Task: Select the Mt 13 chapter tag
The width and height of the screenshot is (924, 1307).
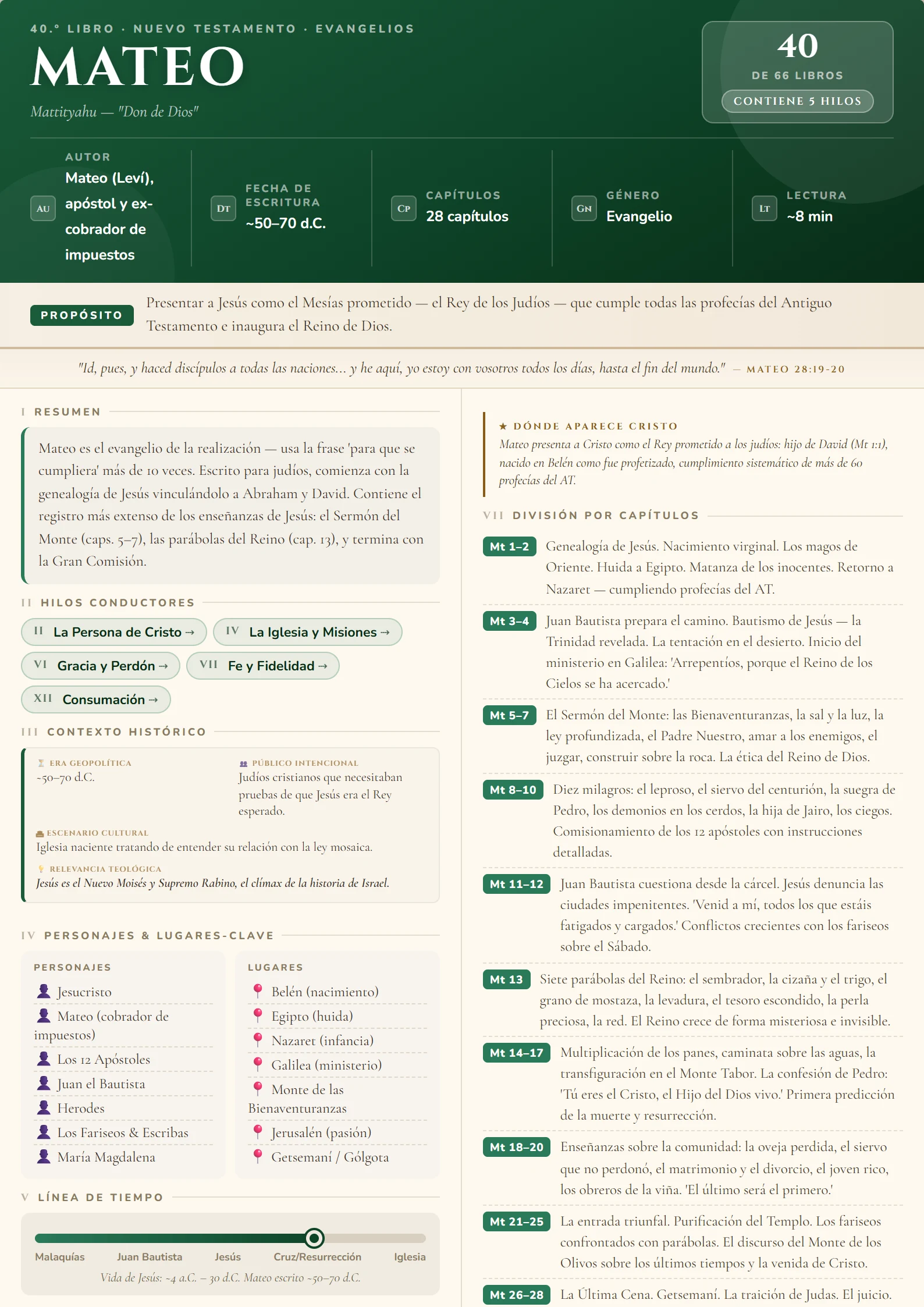Action: [506, 979]
